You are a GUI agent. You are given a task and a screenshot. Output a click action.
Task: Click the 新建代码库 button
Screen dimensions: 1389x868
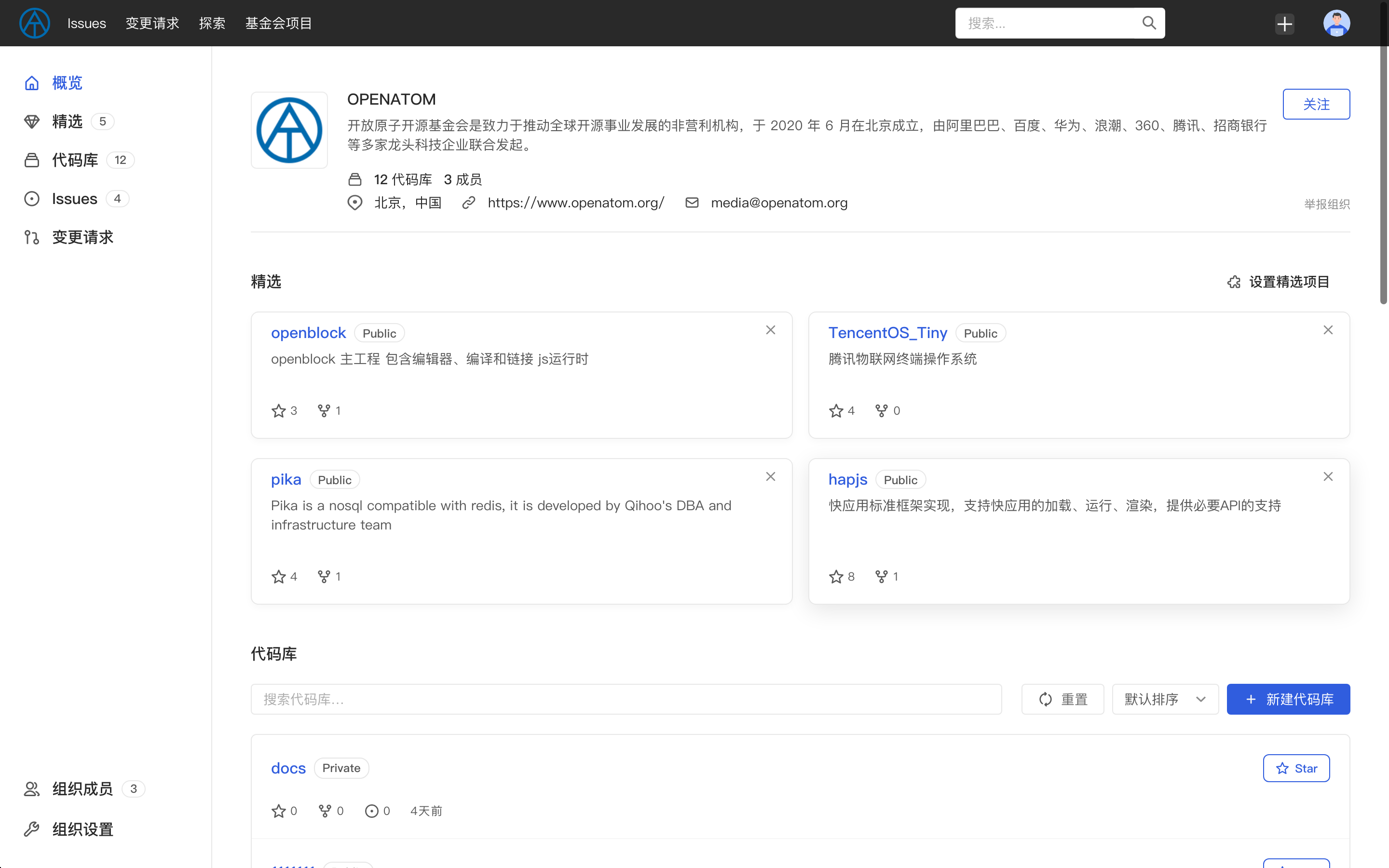pyautogui.click(x=1288, y=699)
